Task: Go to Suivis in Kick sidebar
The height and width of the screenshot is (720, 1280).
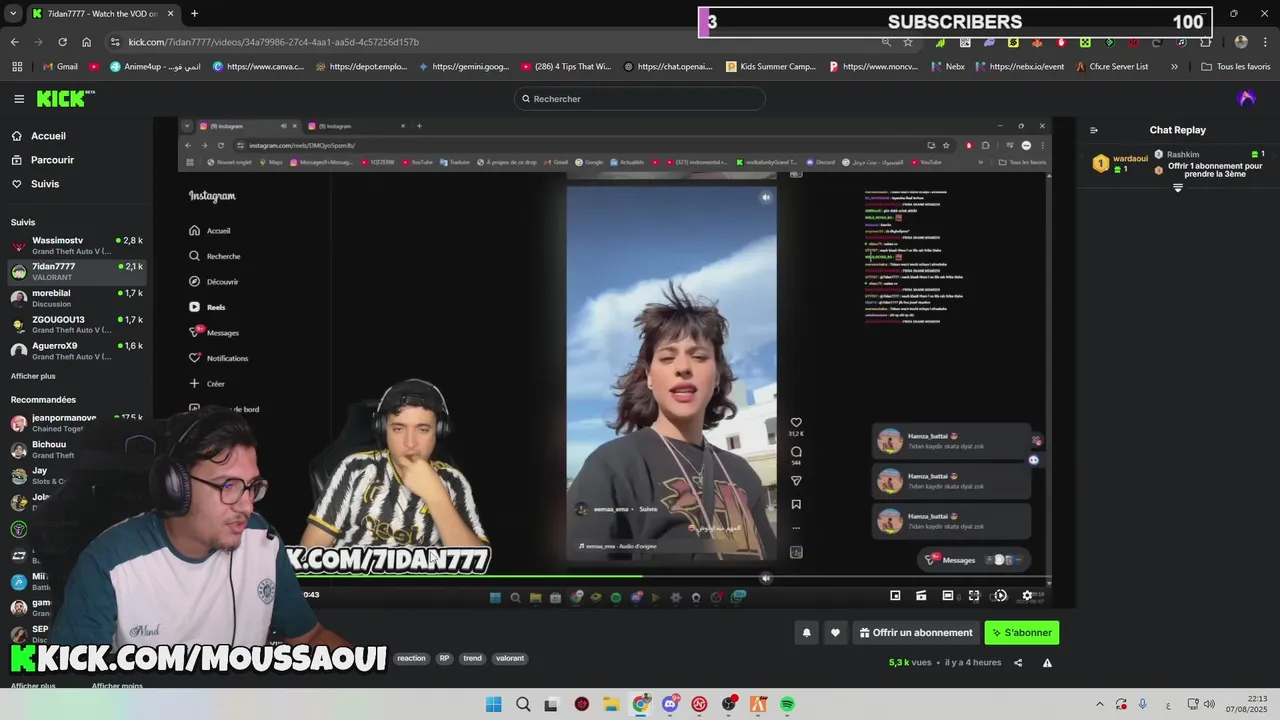Action: [x=36, y=184]
